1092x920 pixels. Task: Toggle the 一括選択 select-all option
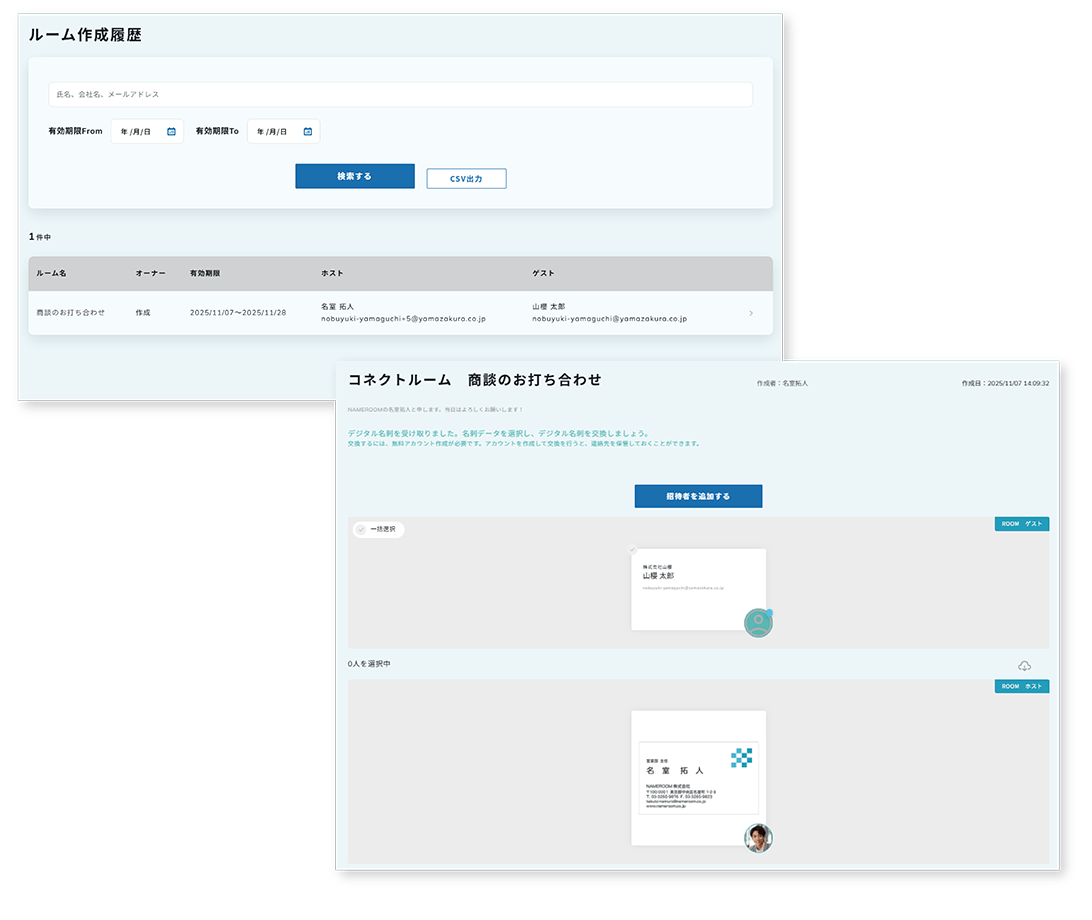[x=377, y=529]
